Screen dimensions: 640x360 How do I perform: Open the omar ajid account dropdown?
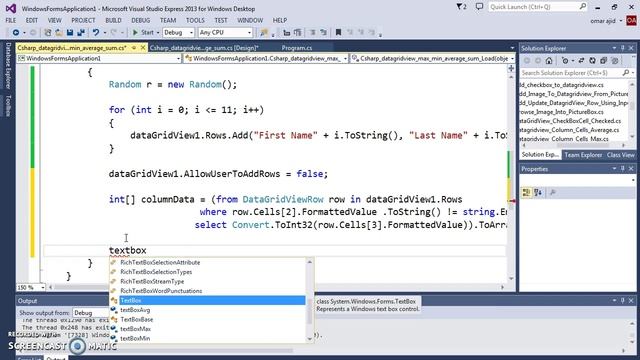(621, 21)
